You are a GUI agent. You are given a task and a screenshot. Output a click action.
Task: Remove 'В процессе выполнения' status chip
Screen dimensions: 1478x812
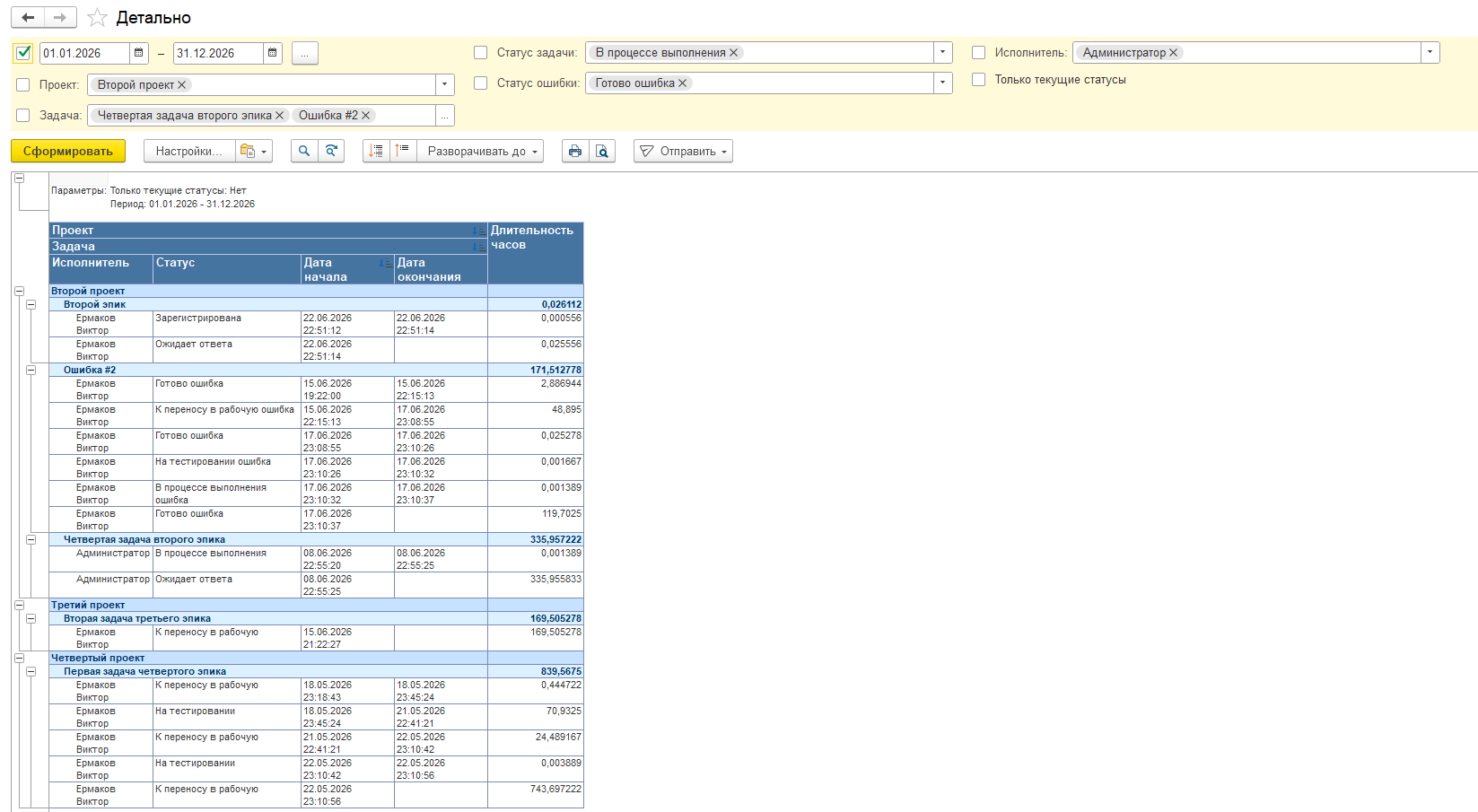[734, 52]
